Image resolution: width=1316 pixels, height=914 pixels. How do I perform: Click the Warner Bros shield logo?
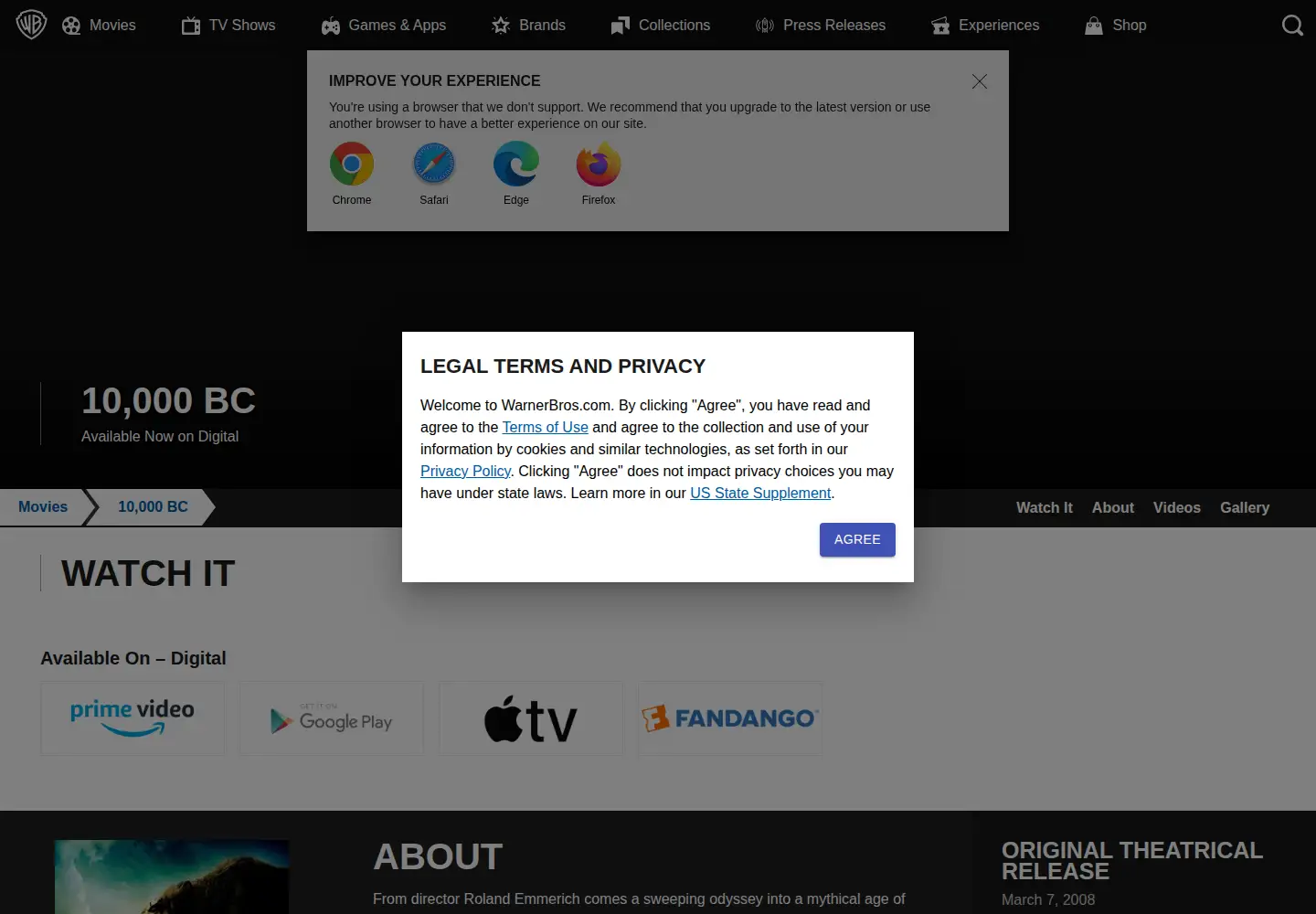[x=31, y=25]
